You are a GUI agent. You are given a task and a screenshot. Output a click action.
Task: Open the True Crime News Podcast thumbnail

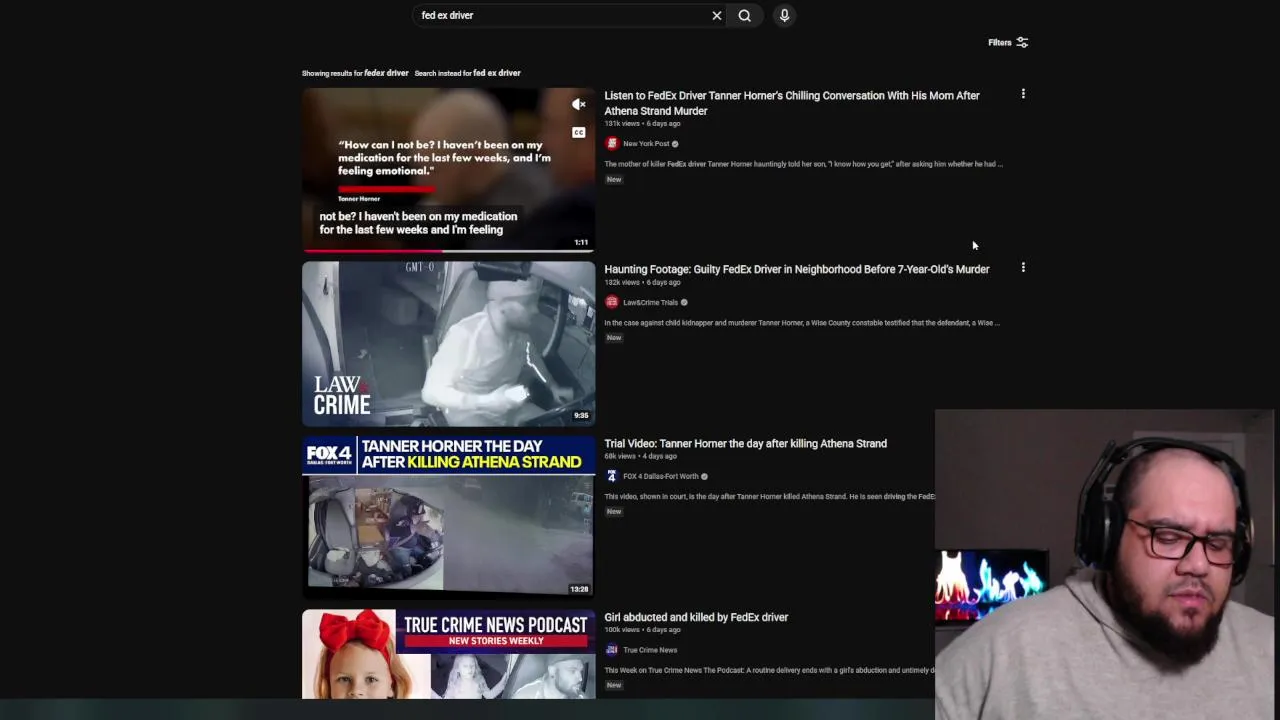[448, 654]
